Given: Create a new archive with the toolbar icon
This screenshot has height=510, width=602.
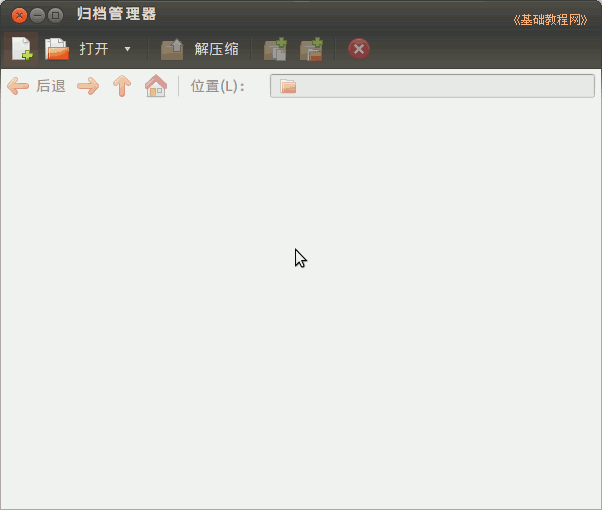Looking at the screenshot, I should point(21,48).
